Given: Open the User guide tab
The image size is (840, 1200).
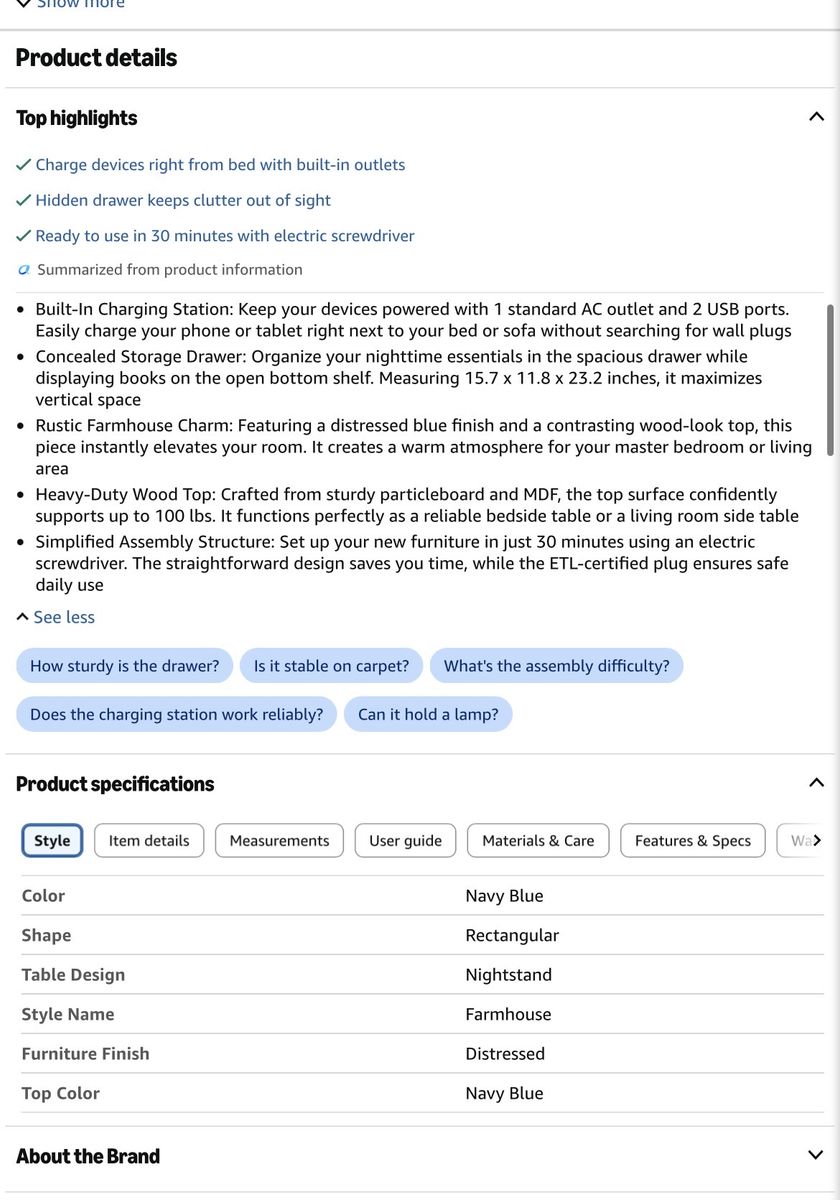Looking at the screenshot, I should (x=405, y=840).
